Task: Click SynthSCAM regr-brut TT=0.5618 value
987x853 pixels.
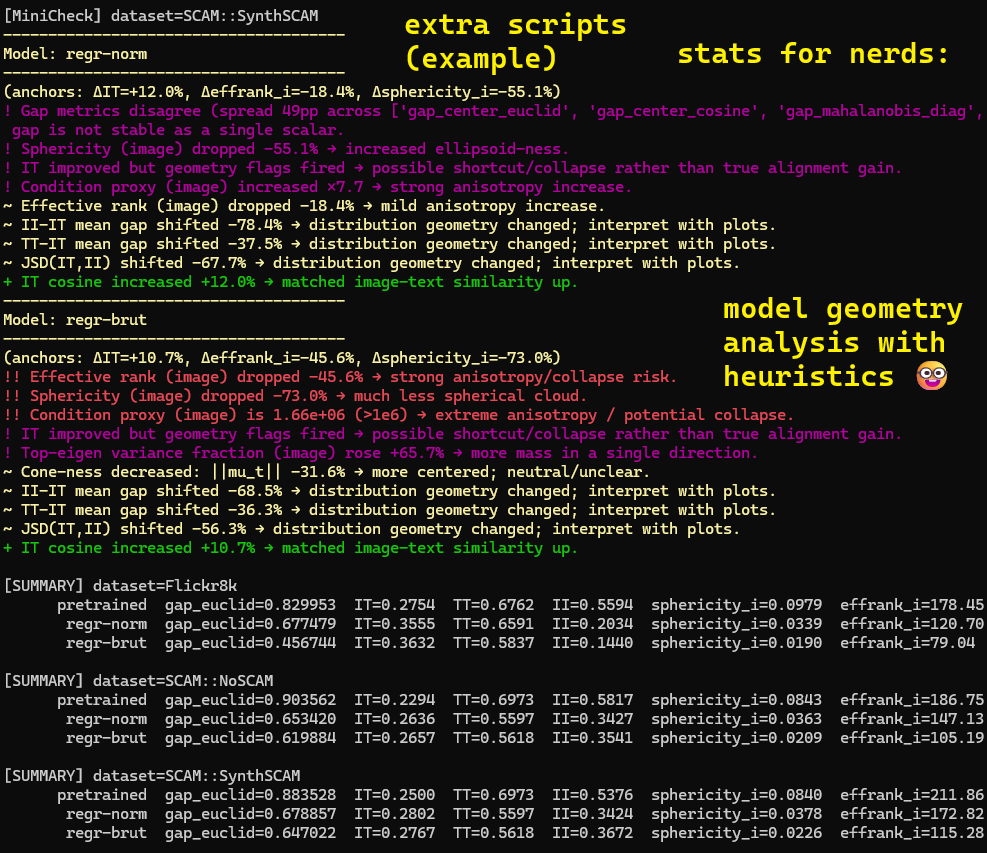Action: [x=494, y=833]
